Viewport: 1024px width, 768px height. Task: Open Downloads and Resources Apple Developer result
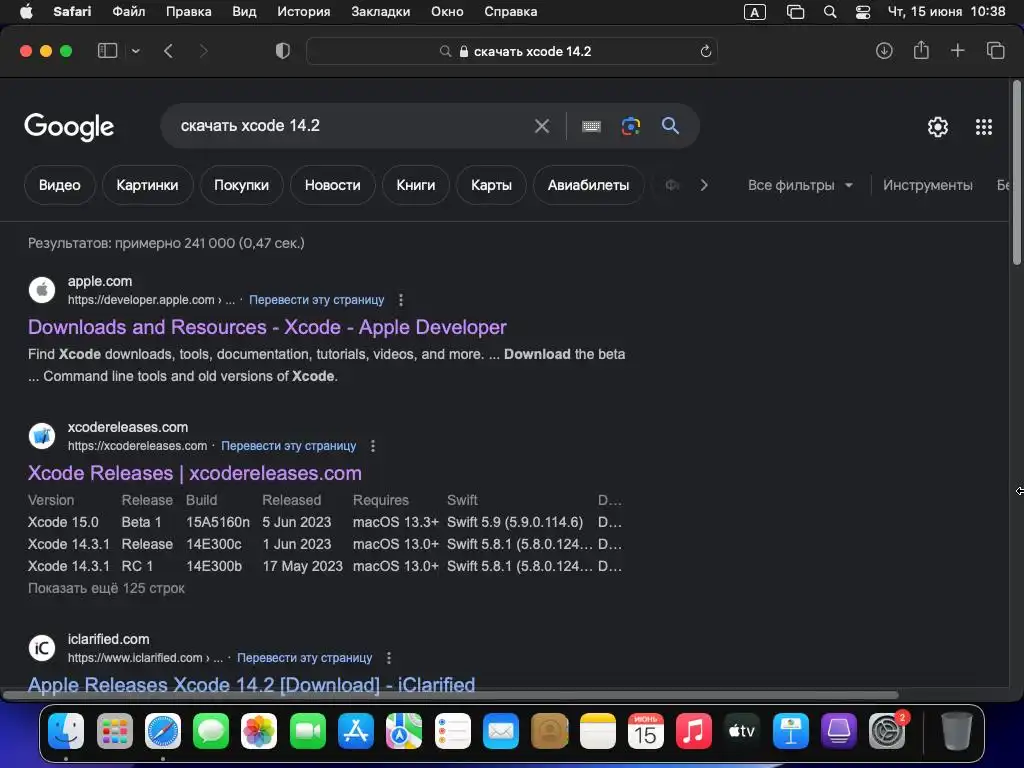(267, 327)
